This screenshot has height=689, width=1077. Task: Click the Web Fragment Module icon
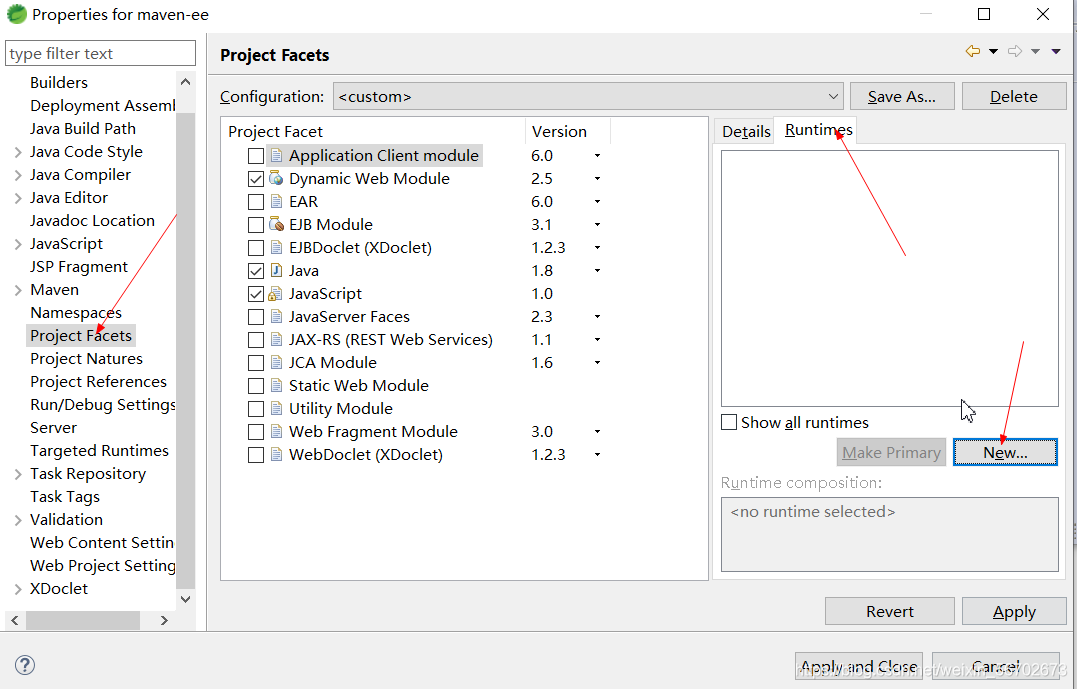(276, 432)
